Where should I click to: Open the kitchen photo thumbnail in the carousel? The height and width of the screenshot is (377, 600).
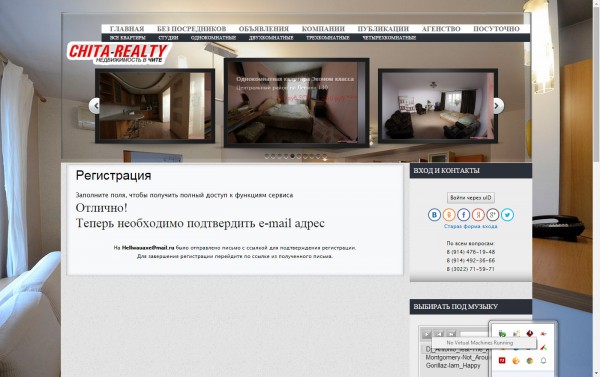tap(155, 106)
